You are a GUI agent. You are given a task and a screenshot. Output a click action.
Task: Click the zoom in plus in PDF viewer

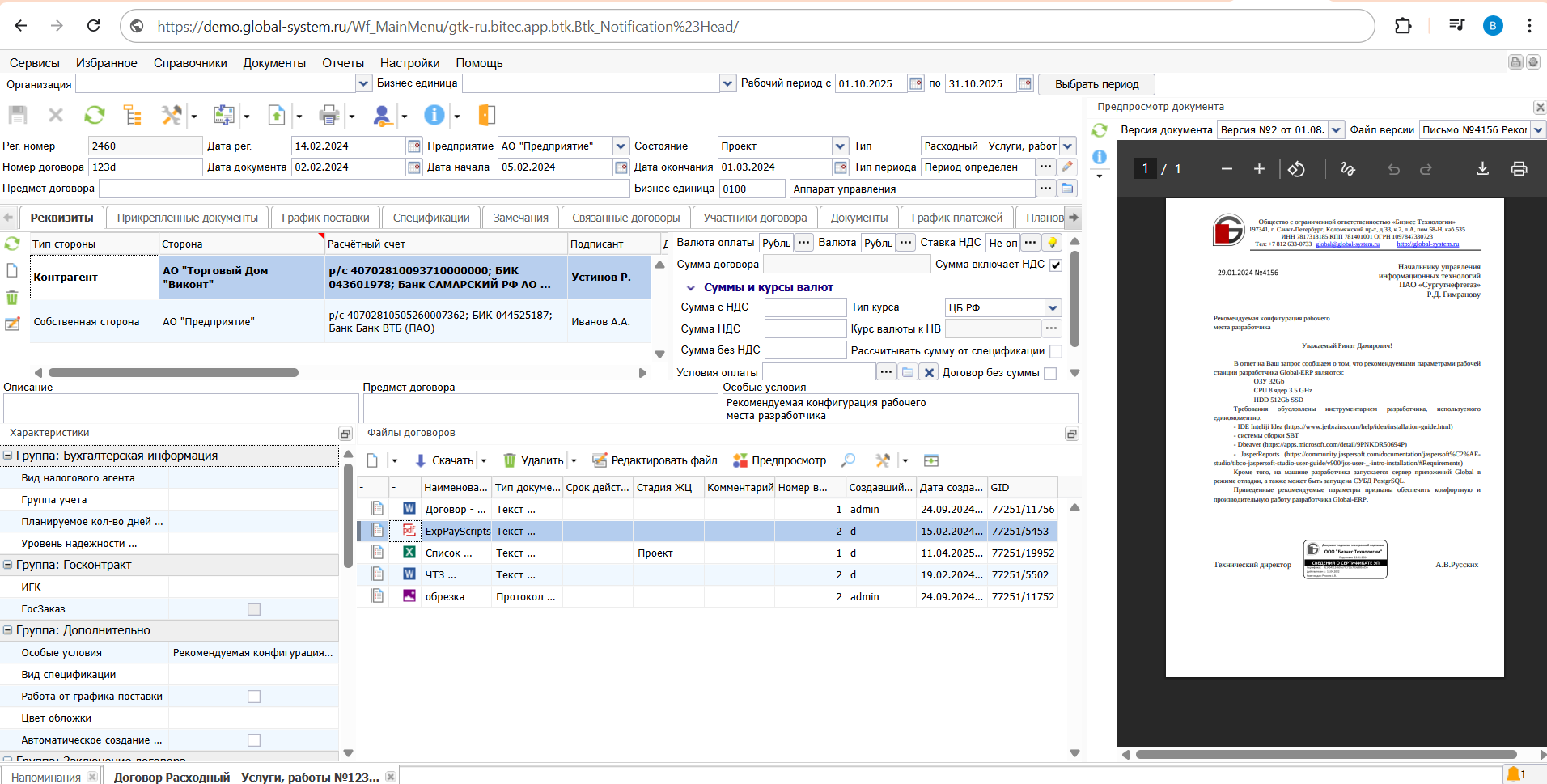point(1259,168)
